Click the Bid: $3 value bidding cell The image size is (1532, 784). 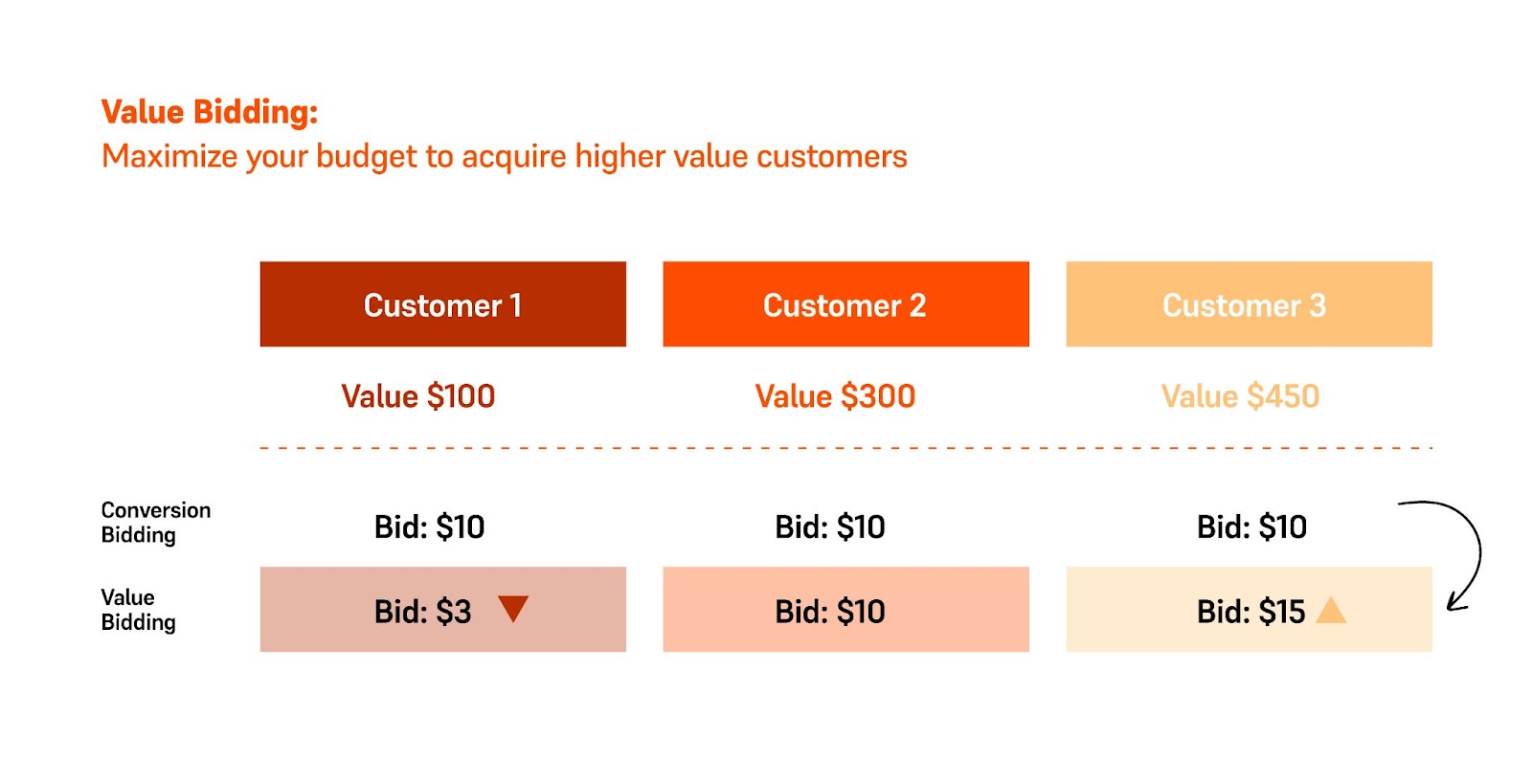tap(443, 610)
